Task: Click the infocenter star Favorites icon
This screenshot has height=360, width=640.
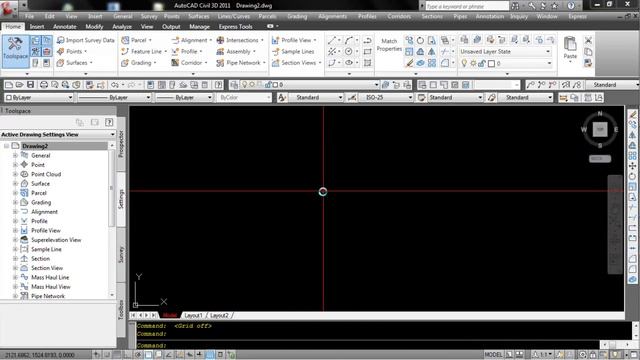Action: point(554,6)
